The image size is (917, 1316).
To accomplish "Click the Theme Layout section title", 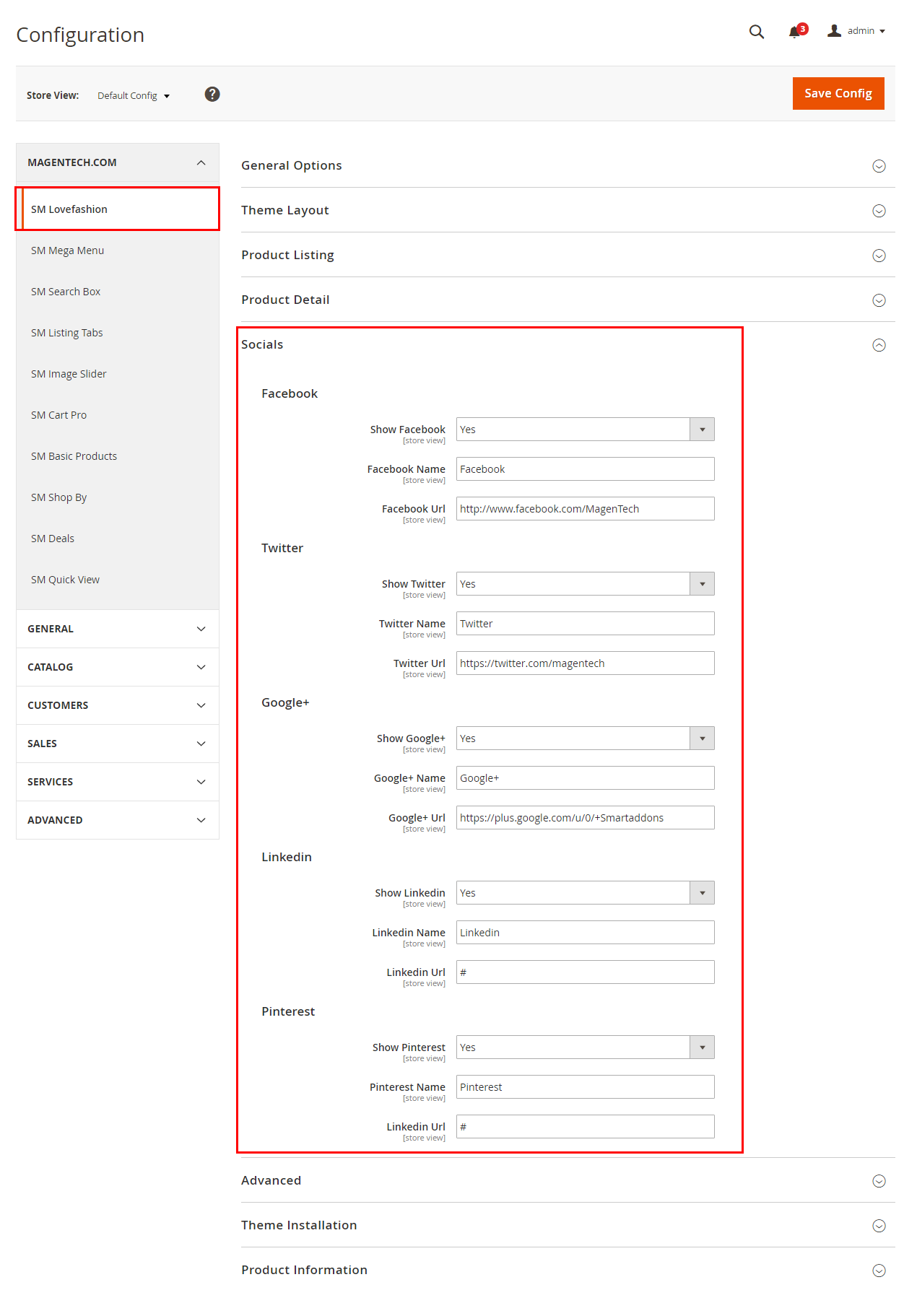I will pyautogui.click(x=285, y=210).
